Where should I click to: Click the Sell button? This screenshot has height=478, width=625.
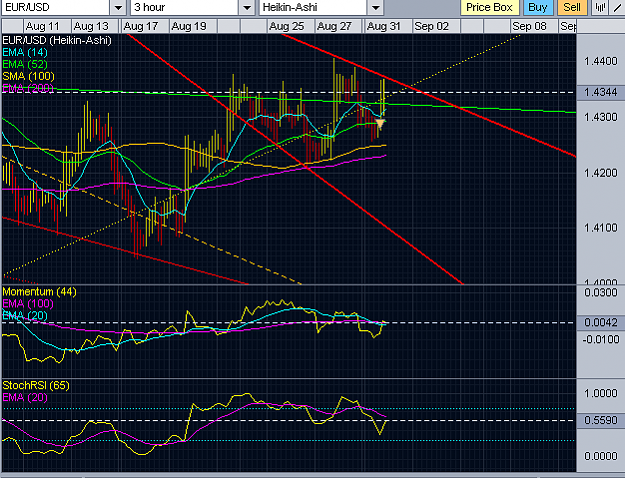coord(572,8)
